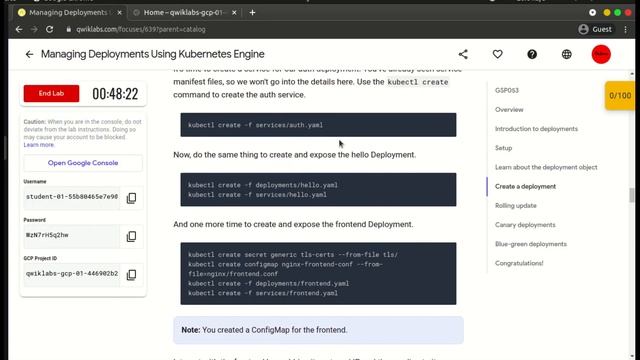Click the page vertical scrollbar thumb
The width and height of the screenshot is (640, 360).
[x=632, y=195]
